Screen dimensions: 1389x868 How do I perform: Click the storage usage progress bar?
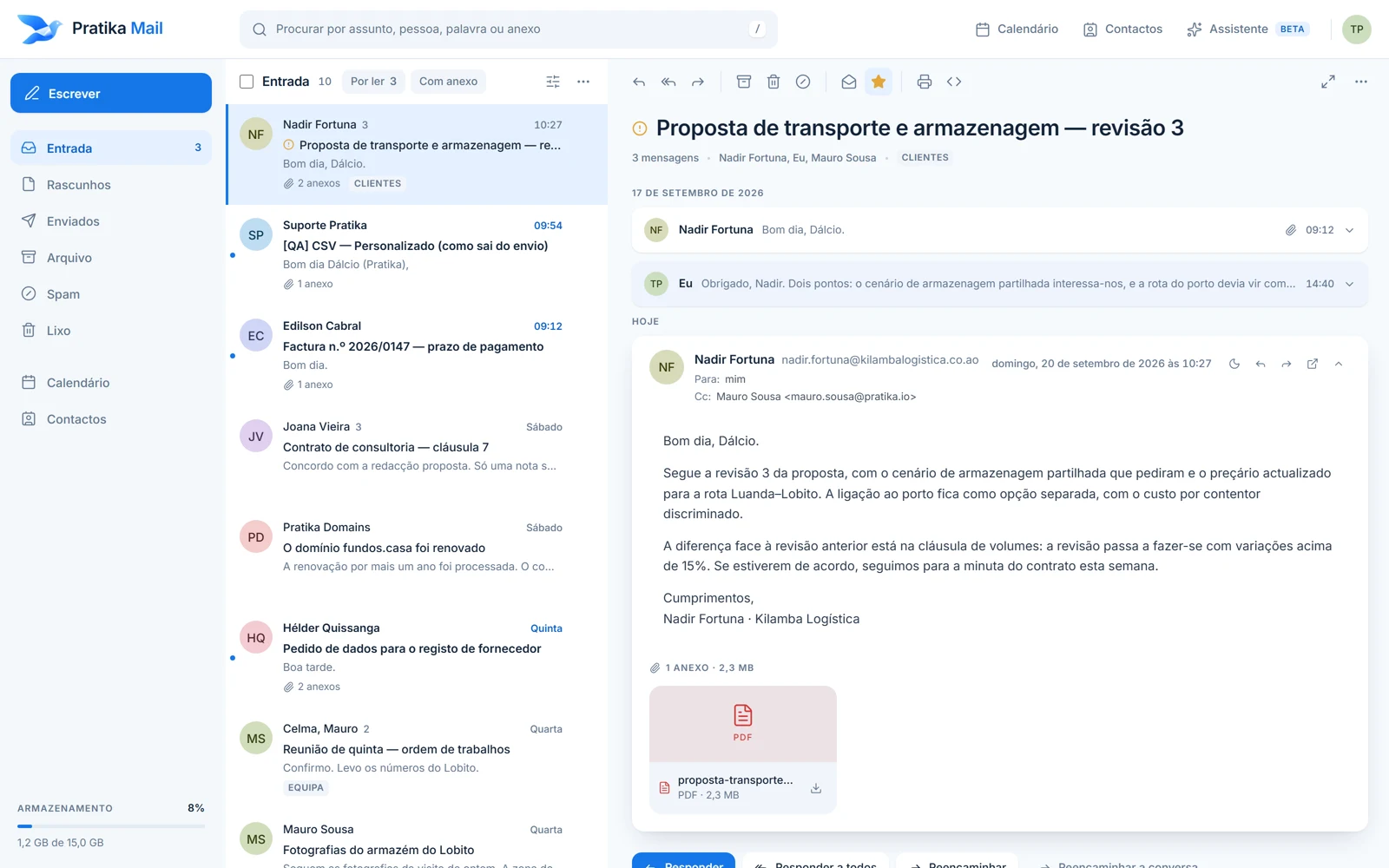111,826
